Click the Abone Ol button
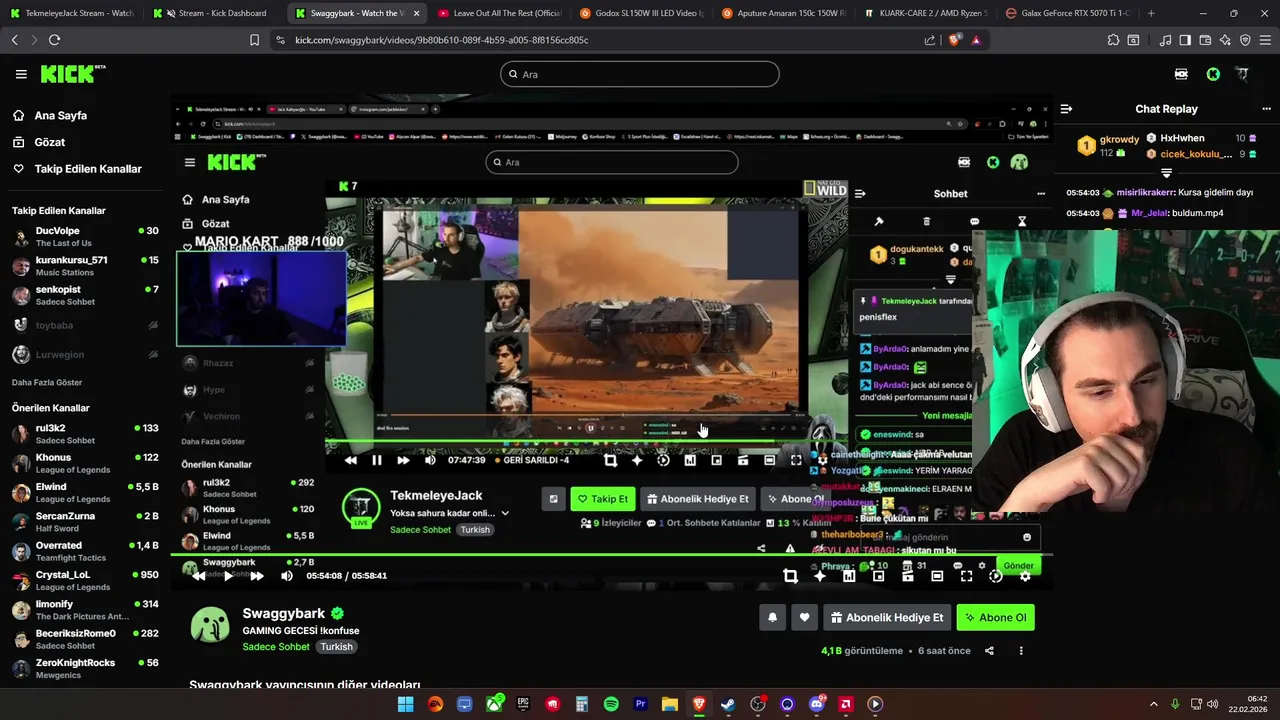Screen dimensions: 1280x720 [995, 618]
